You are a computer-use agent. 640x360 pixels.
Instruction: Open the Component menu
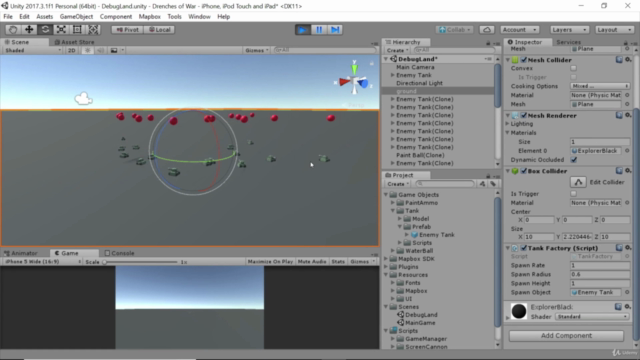(116, 17)
